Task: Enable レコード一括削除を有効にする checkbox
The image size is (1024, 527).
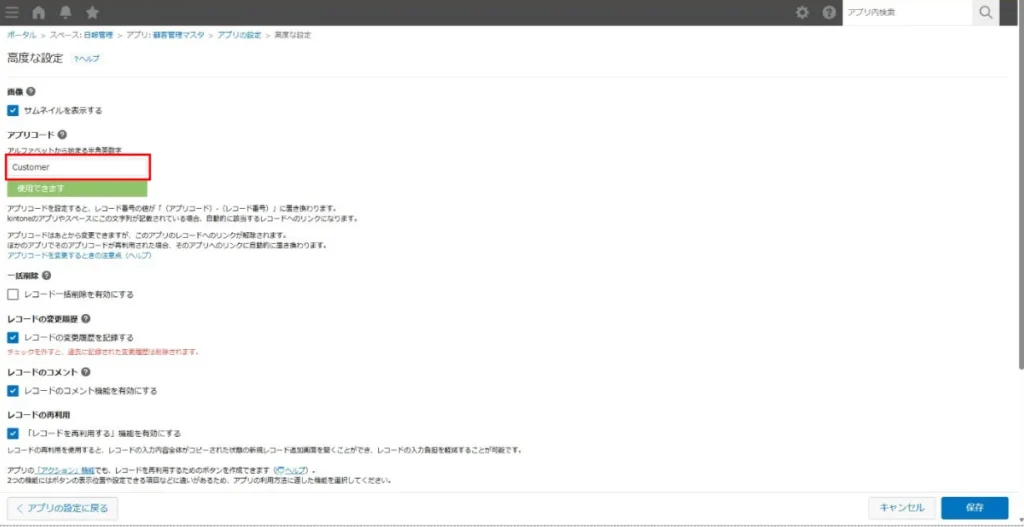Action: coord(13,295)
